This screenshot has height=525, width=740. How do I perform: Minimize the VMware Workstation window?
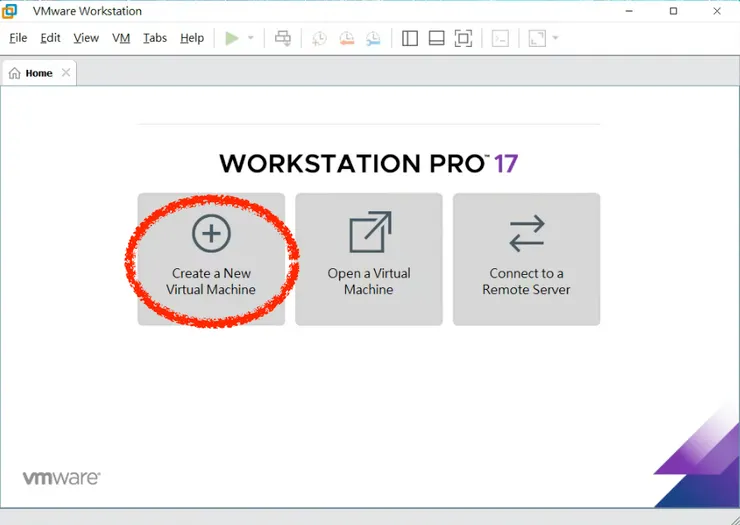[x=629, y=11]
